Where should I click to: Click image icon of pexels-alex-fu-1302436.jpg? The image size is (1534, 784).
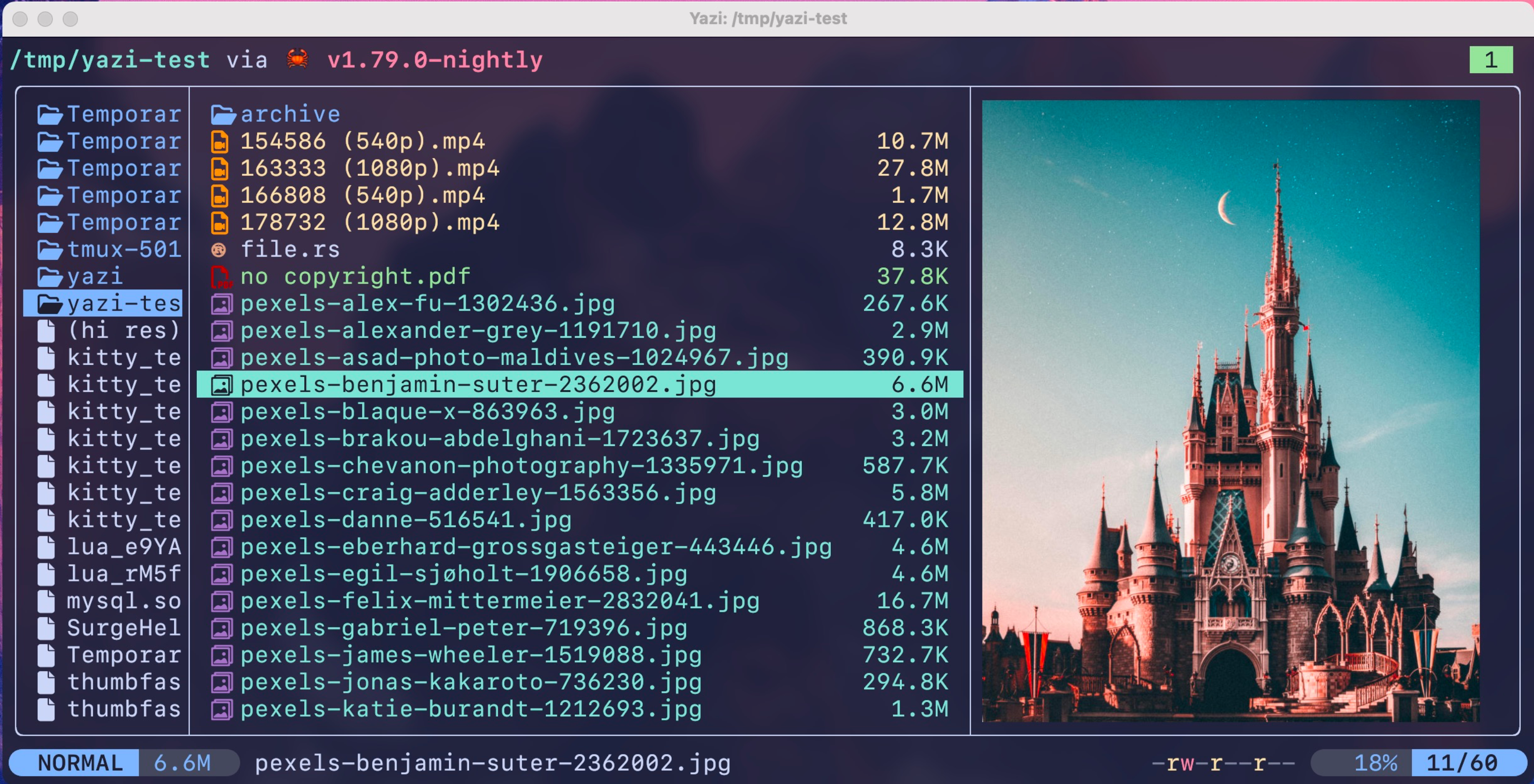tap(221, 304)
